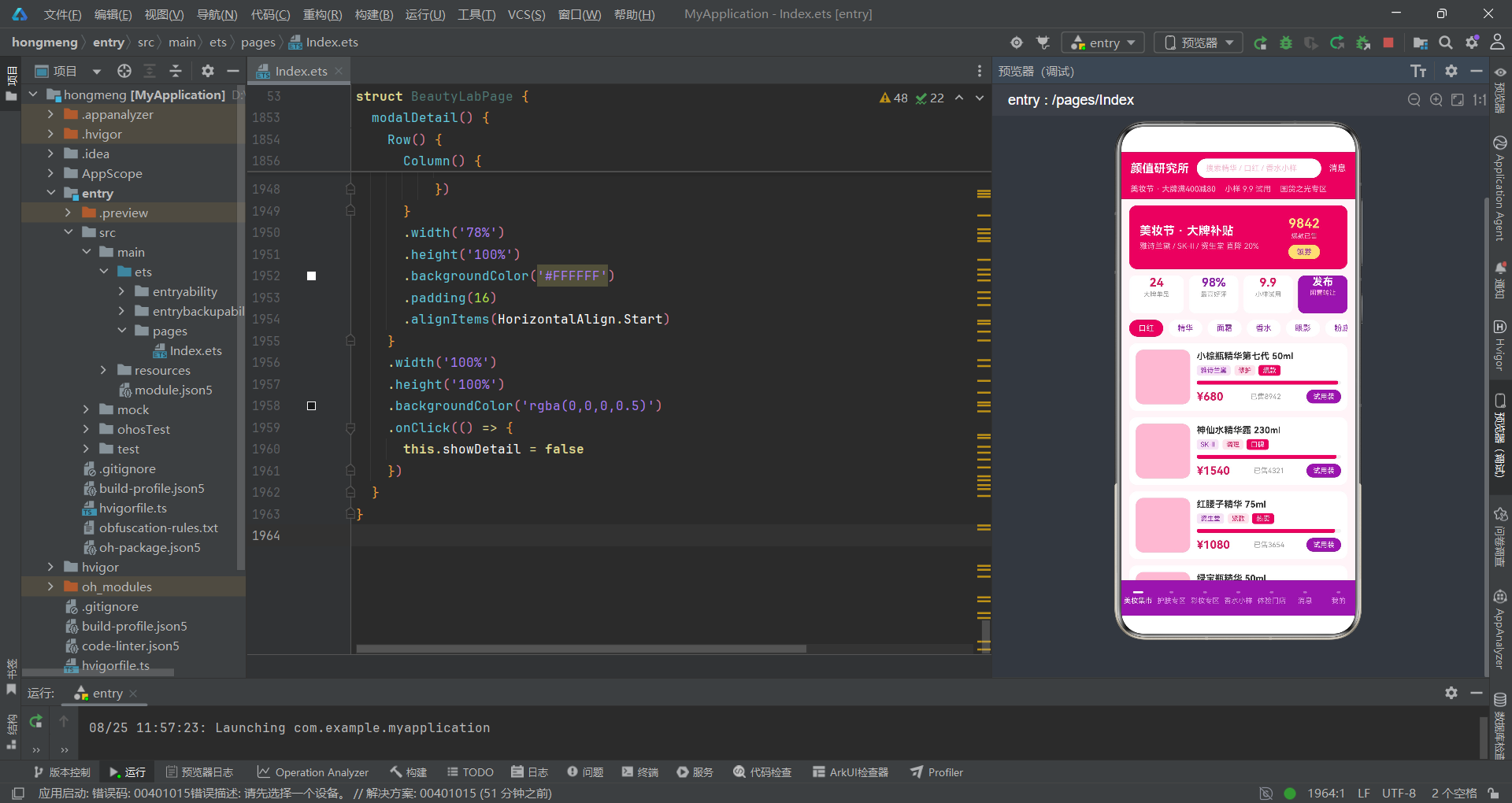Zoom out the previewer
This screenshot has width=1512, height=803.
click(1414, 100)
